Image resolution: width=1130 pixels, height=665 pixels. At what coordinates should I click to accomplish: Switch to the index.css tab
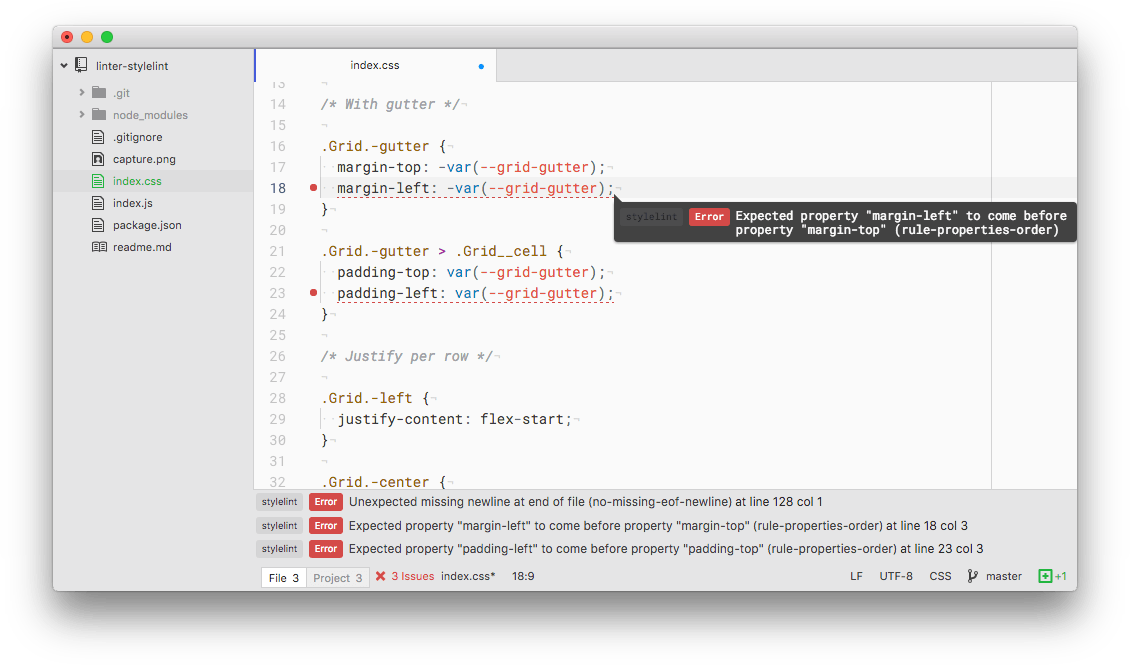point(374,64)
